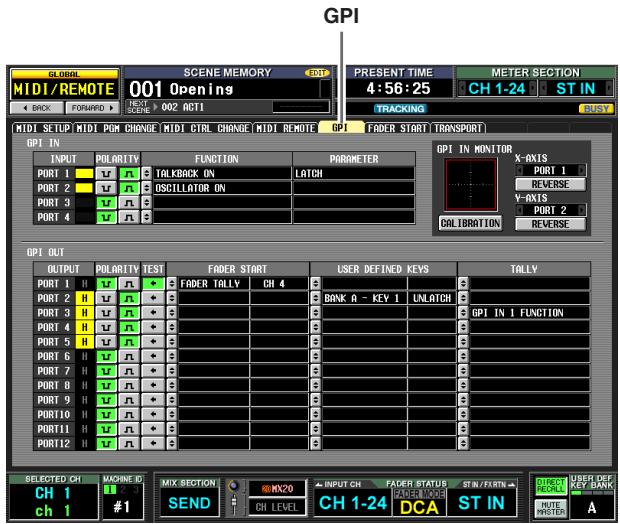
Task: Set GPI OUT PORT 8 to negative polarity
Action: 106,385
